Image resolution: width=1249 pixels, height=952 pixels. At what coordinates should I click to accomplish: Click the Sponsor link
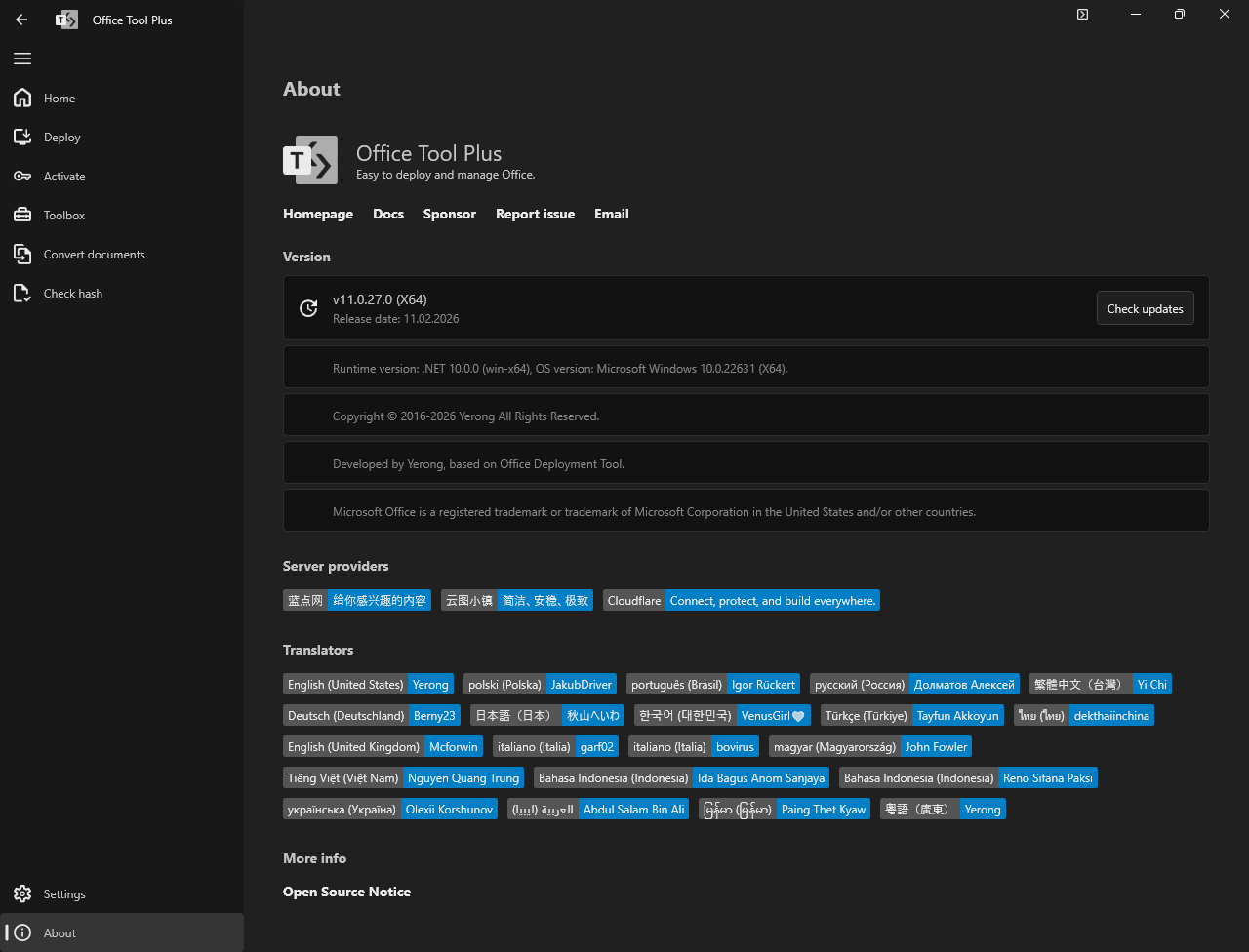pos(450,214)
